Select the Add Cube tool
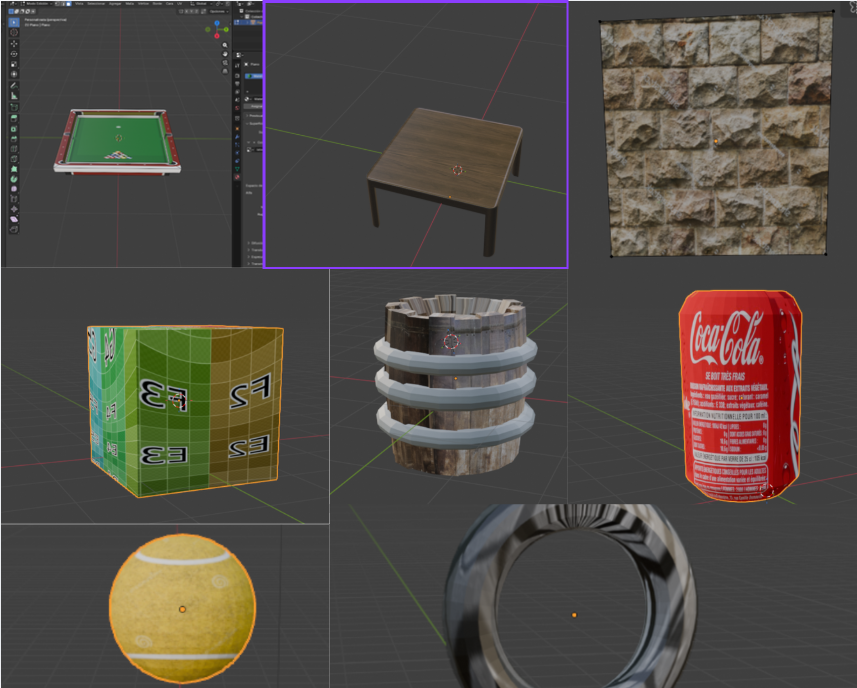The height and width of the screenshot is (688, 857). [x=14, y=107]
